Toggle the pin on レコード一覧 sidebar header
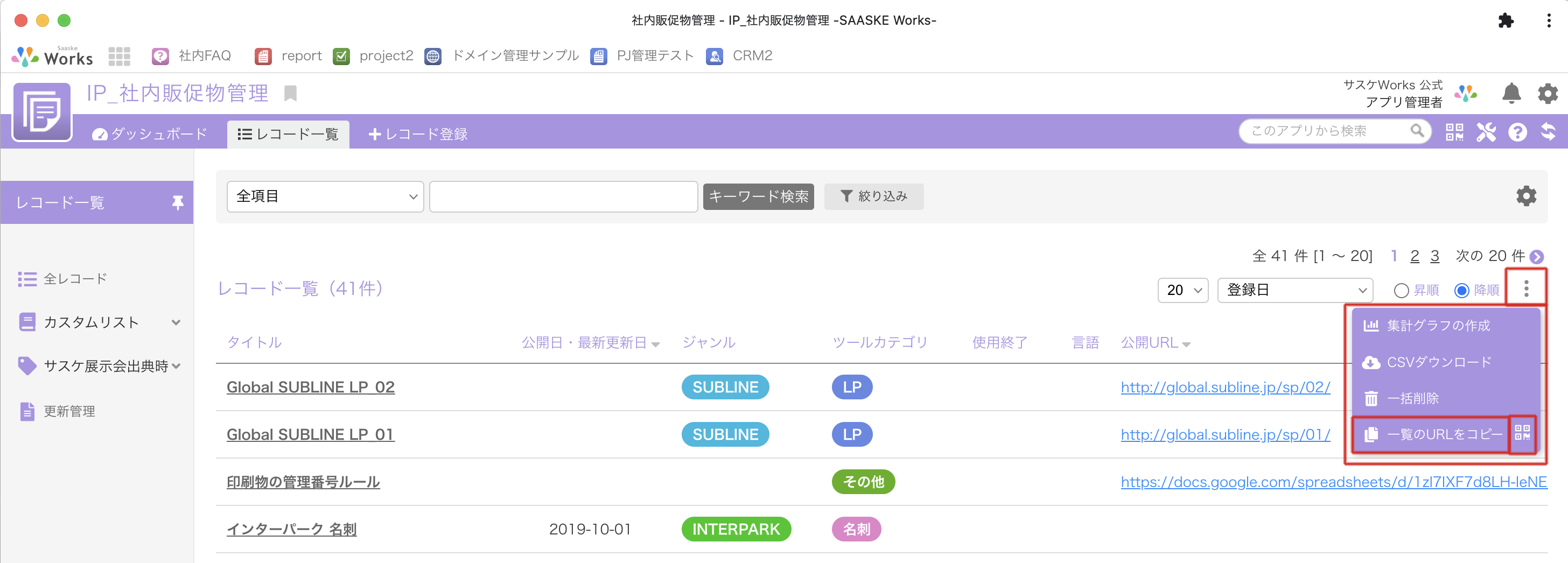The image size is (1568, 563). (177, 203)
